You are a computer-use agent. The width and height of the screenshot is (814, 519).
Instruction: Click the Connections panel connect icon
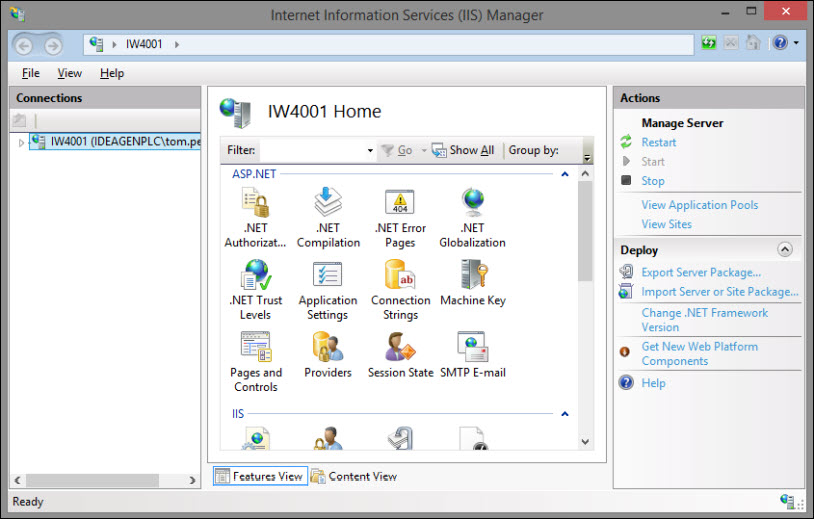click(19, 121)
